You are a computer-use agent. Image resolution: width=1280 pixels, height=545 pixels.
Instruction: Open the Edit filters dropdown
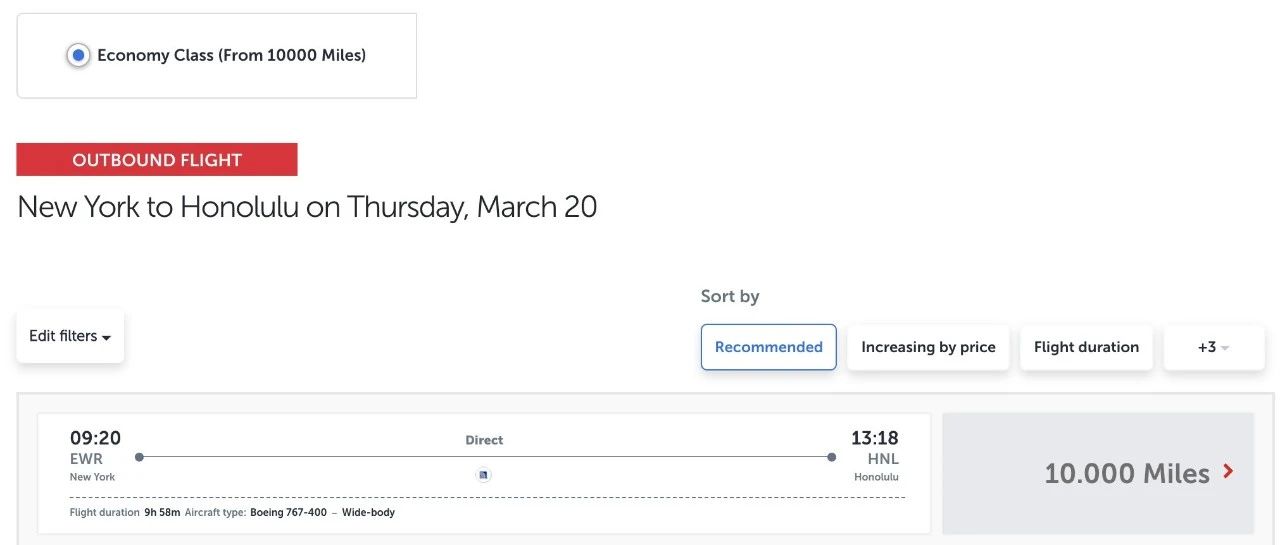pyautogui.click(x=70, y=336)
